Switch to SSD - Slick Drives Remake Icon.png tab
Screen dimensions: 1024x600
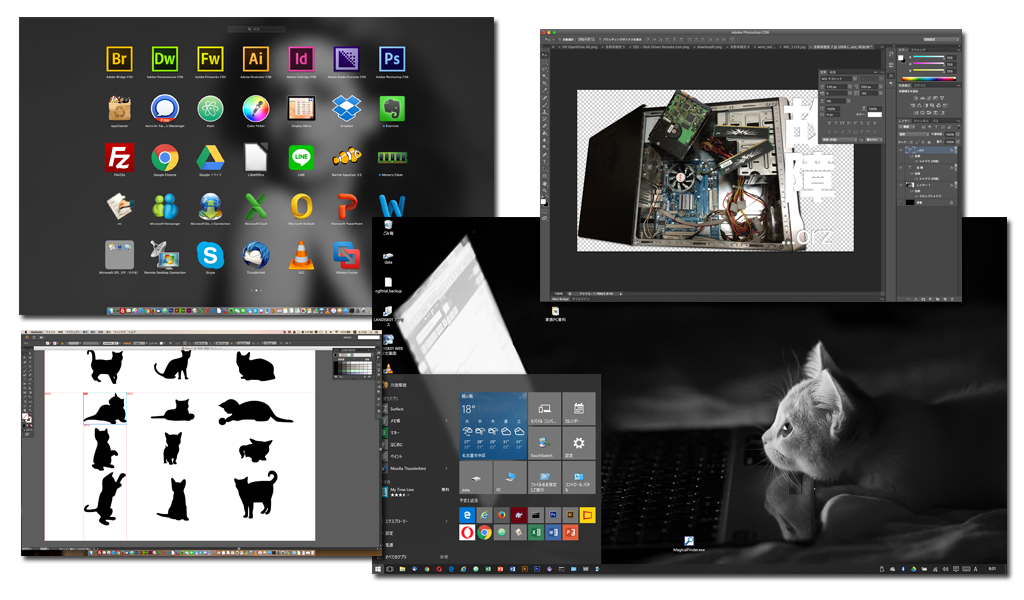(x=660, y=47)
